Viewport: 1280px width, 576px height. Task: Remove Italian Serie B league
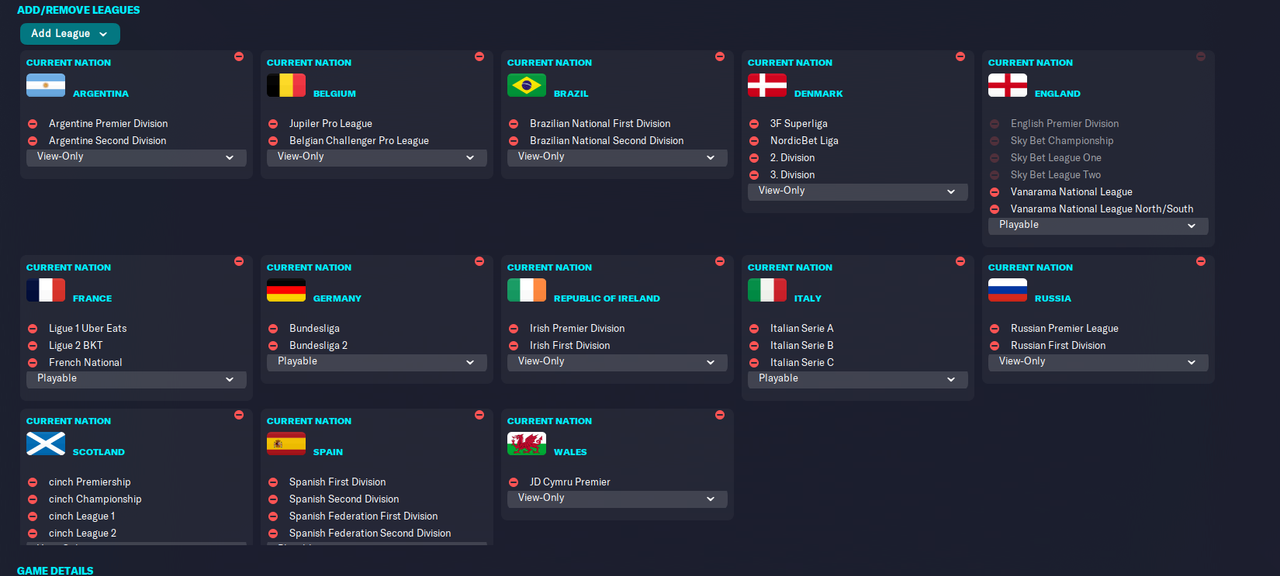[x=754, y=346]
